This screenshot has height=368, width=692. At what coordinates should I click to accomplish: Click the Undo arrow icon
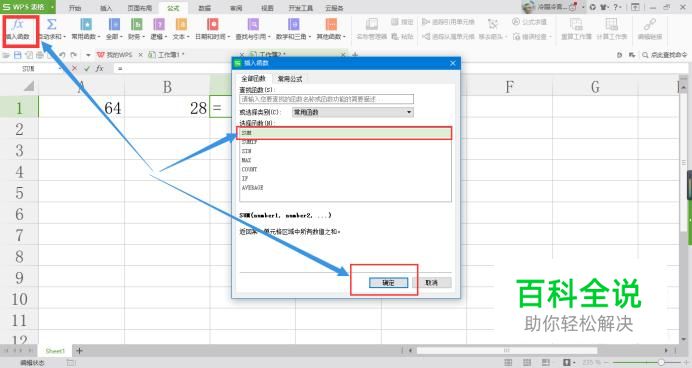click(62, 55)
